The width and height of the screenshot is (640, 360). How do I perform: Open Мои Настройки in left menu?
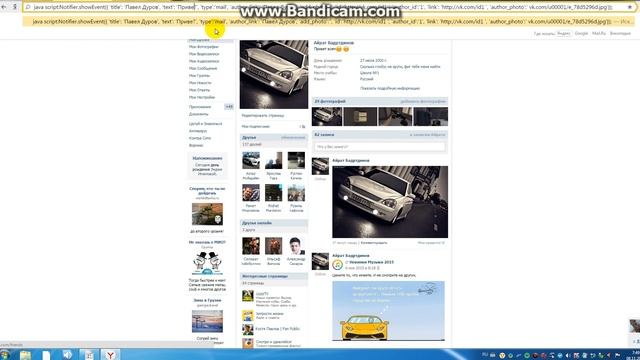click(202, 97)
